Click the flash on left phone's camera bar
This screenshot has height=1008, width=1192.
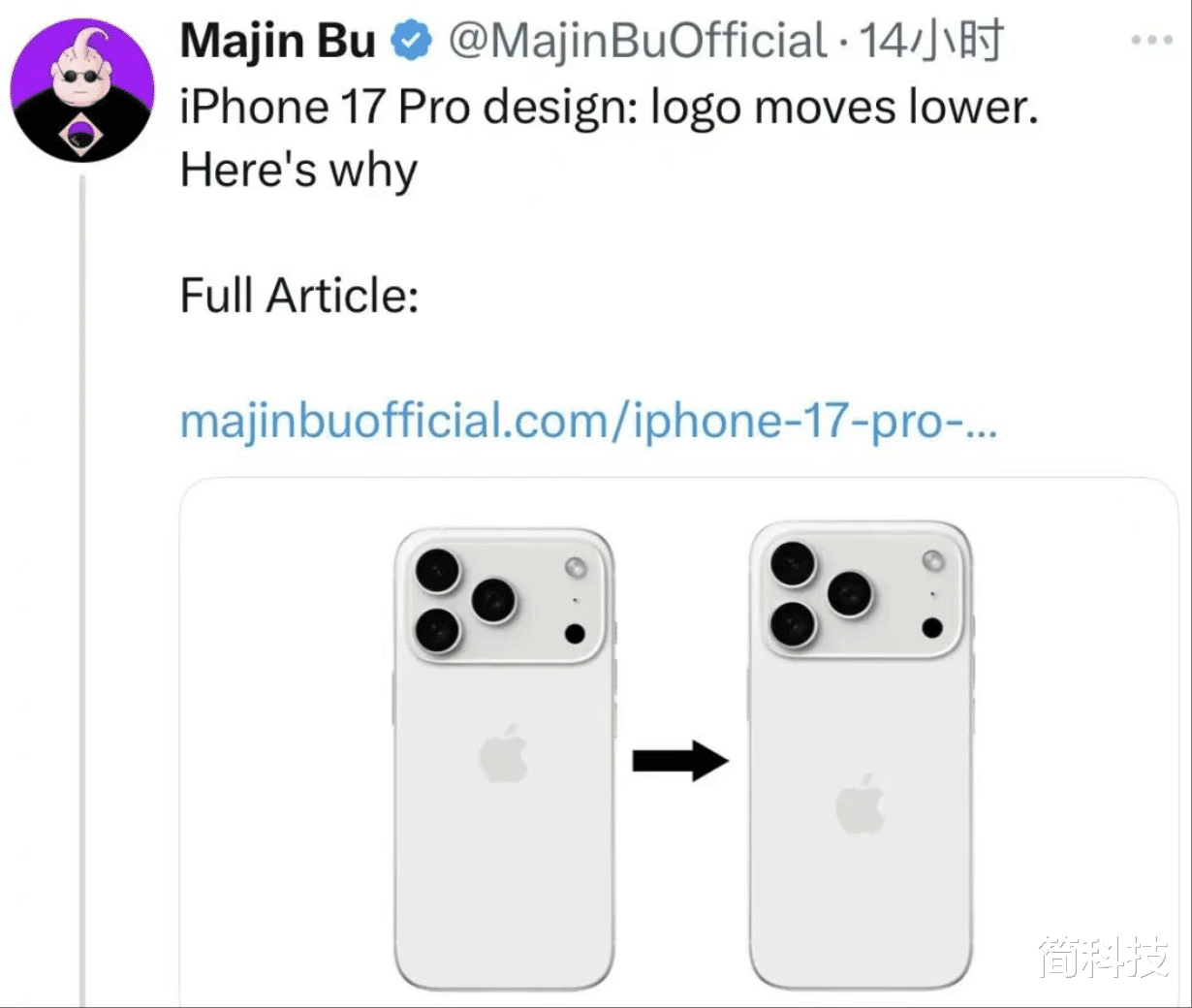pyautogui.click(x=576, y=567)
